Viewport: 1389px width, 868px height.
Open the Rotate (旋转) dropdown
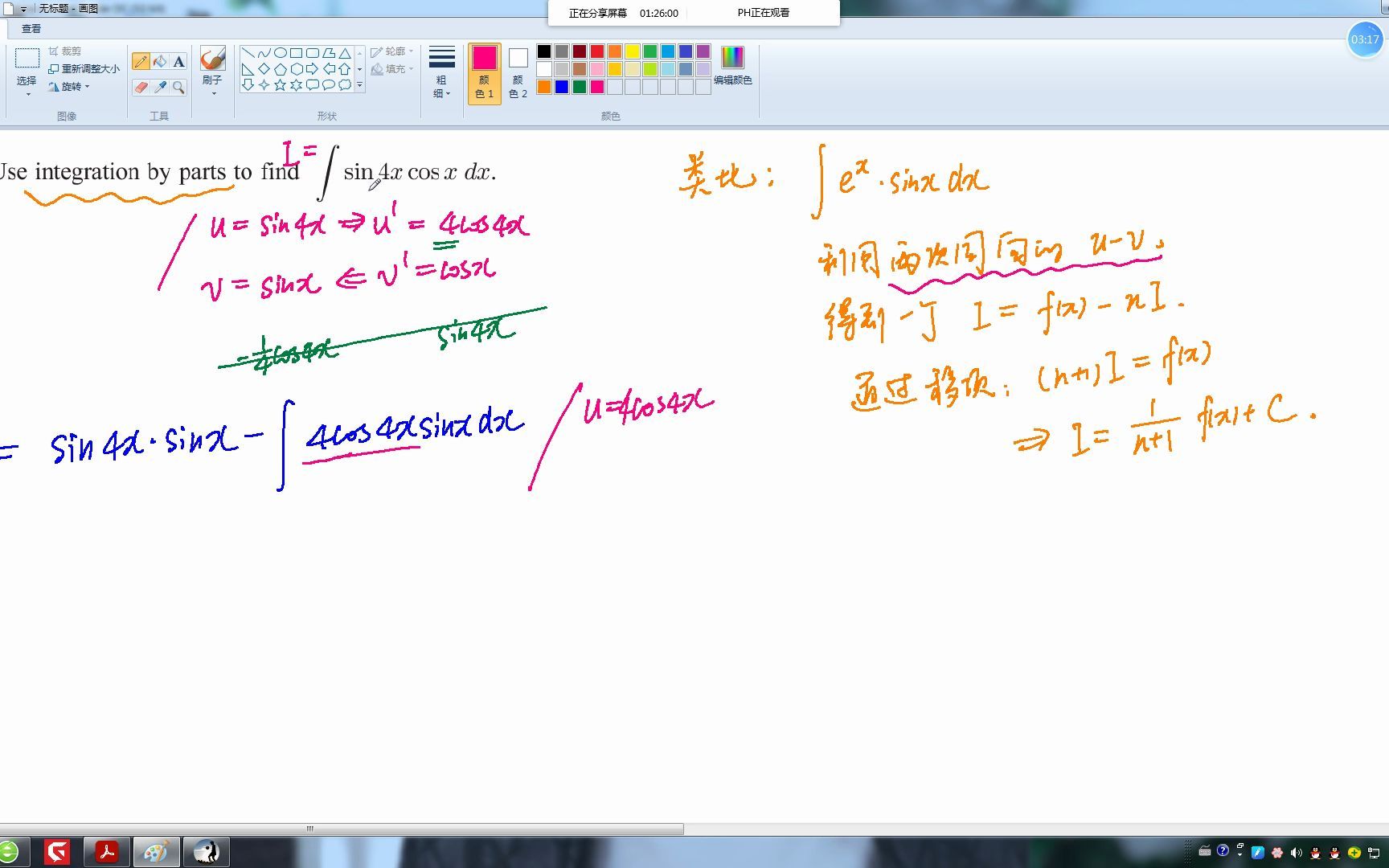[68, 87]
